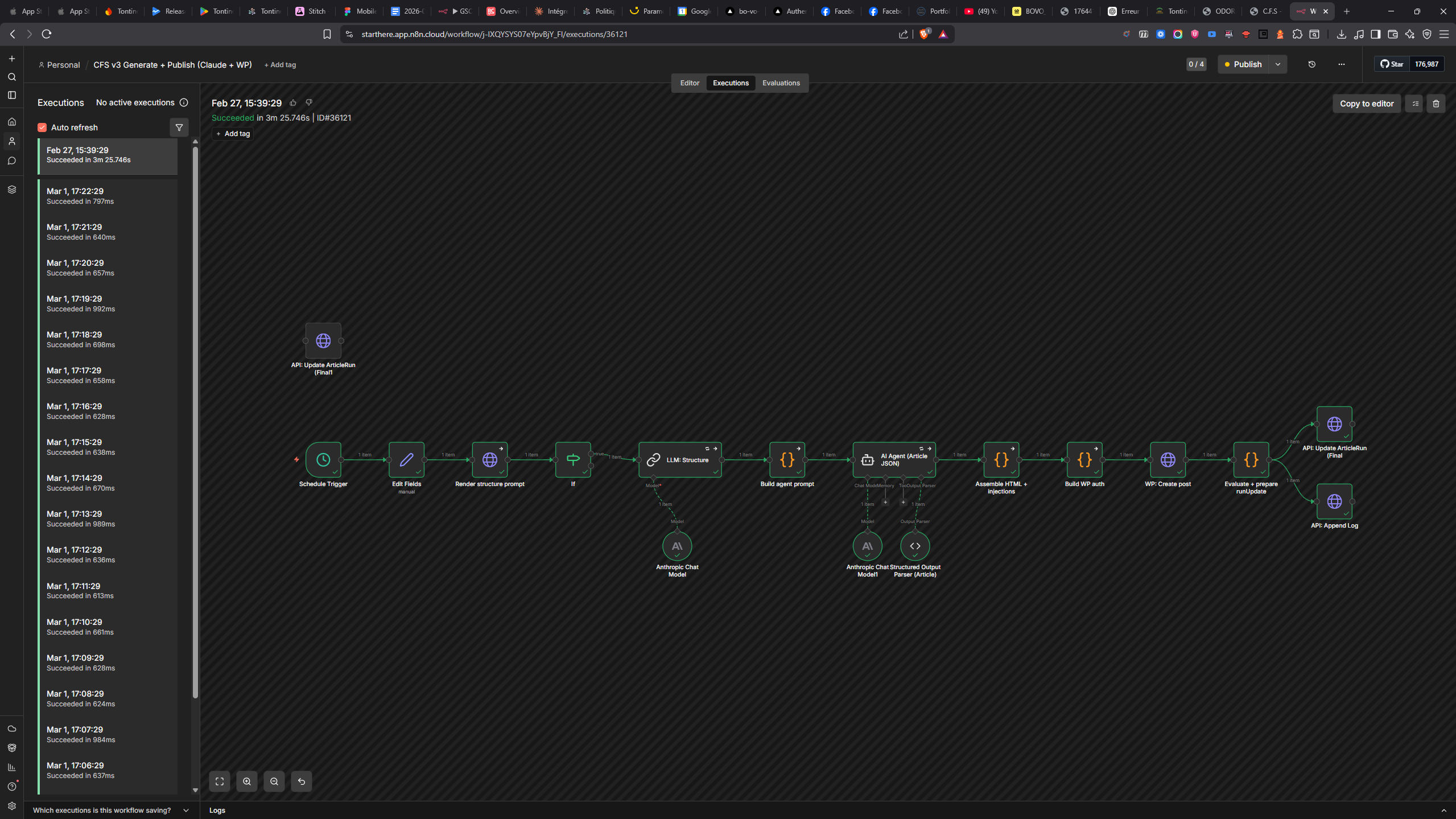Screen dimensions: 1456x819
Task: Open the Publish dropdown arrow
Action: coord(1278,64)
